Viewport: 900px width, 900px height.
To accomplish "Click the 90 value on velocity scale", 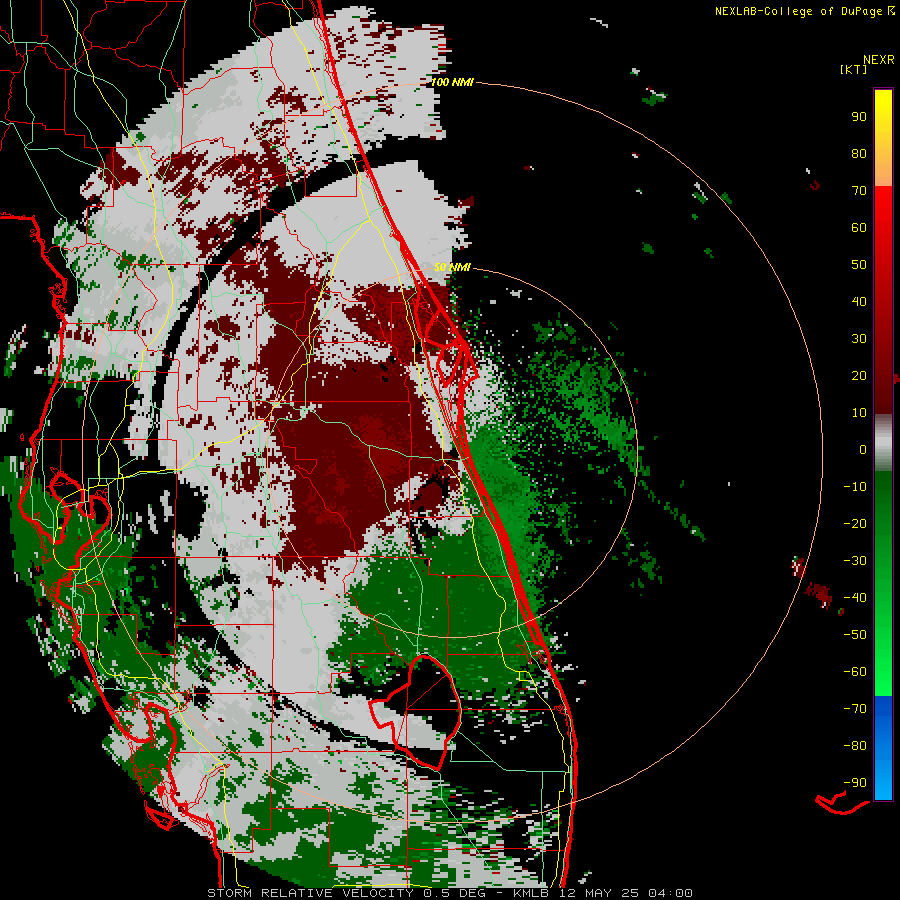I will (x=859, y=117).
